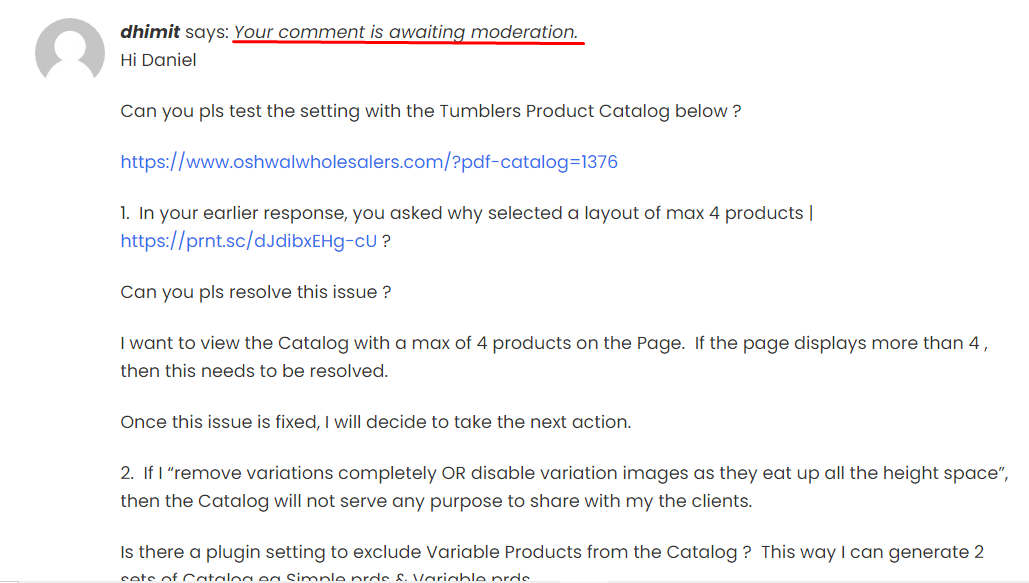Open the oshwalwholesalers pdf-catalog link
Image resolution: width=1029 pixels, height=583 pixels.
click(x=369, y=162)
